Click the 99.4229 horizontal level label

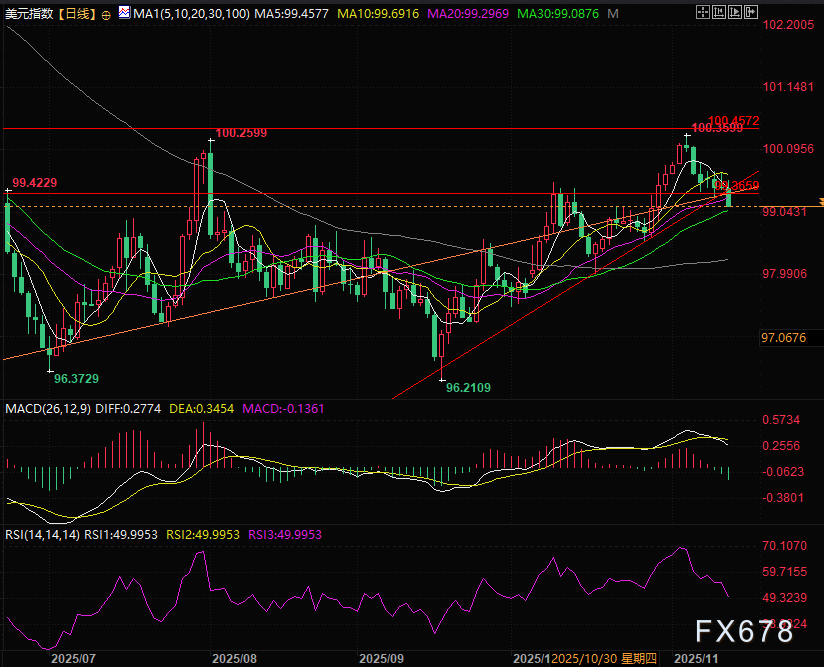click(34, 183)
